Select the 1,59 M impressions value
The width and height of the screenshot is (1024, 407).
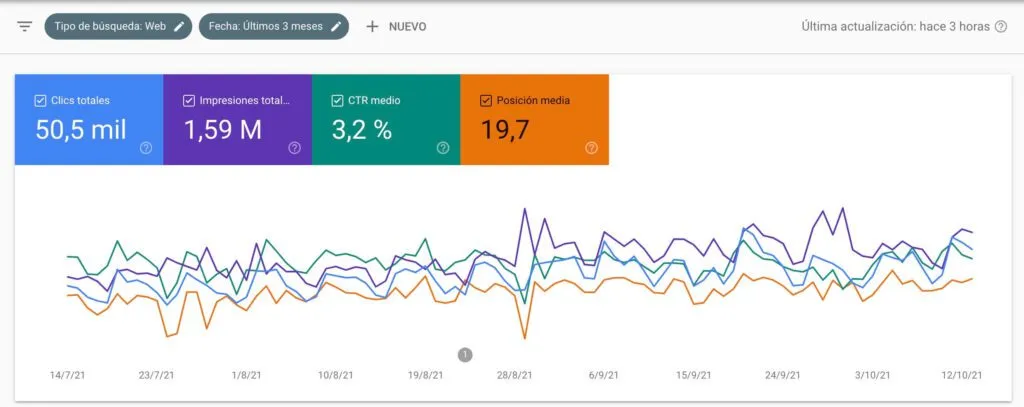coord(223,130)
